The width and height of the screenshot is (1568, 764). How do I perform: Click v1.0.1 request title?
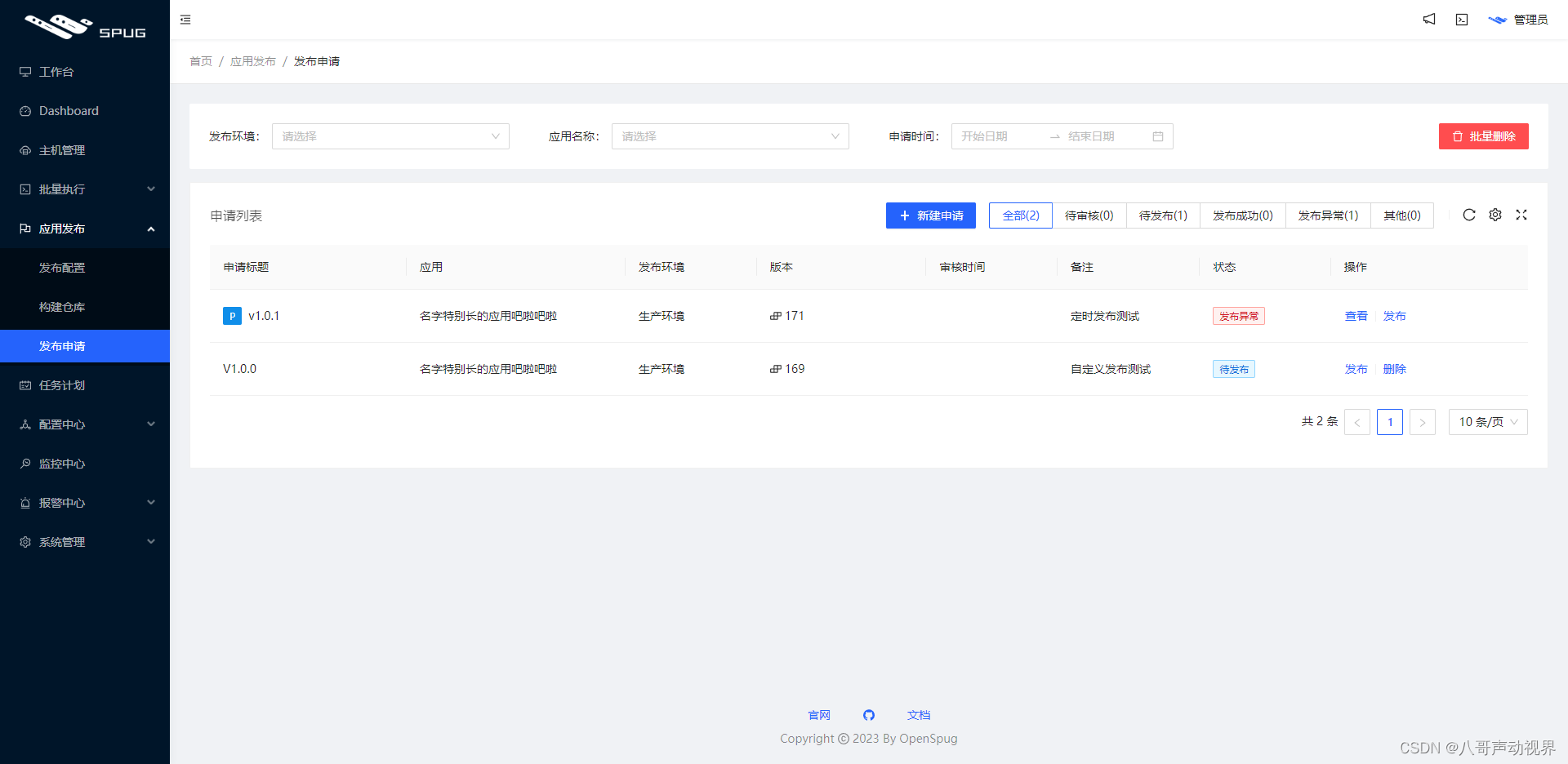pyautogui.click(x=264, y=316)
